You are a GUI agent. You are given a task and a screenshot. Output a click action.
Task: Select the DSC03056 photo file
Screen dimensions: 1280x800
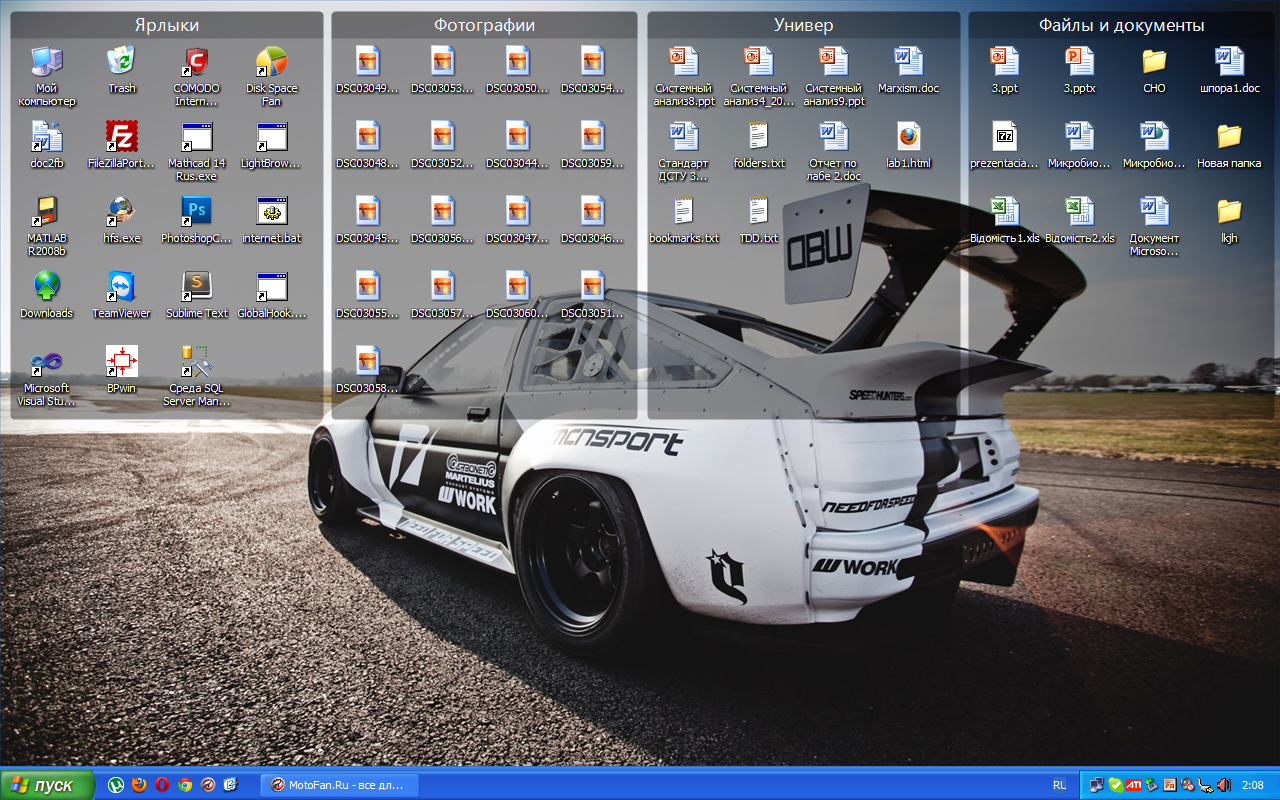[443, 212]
